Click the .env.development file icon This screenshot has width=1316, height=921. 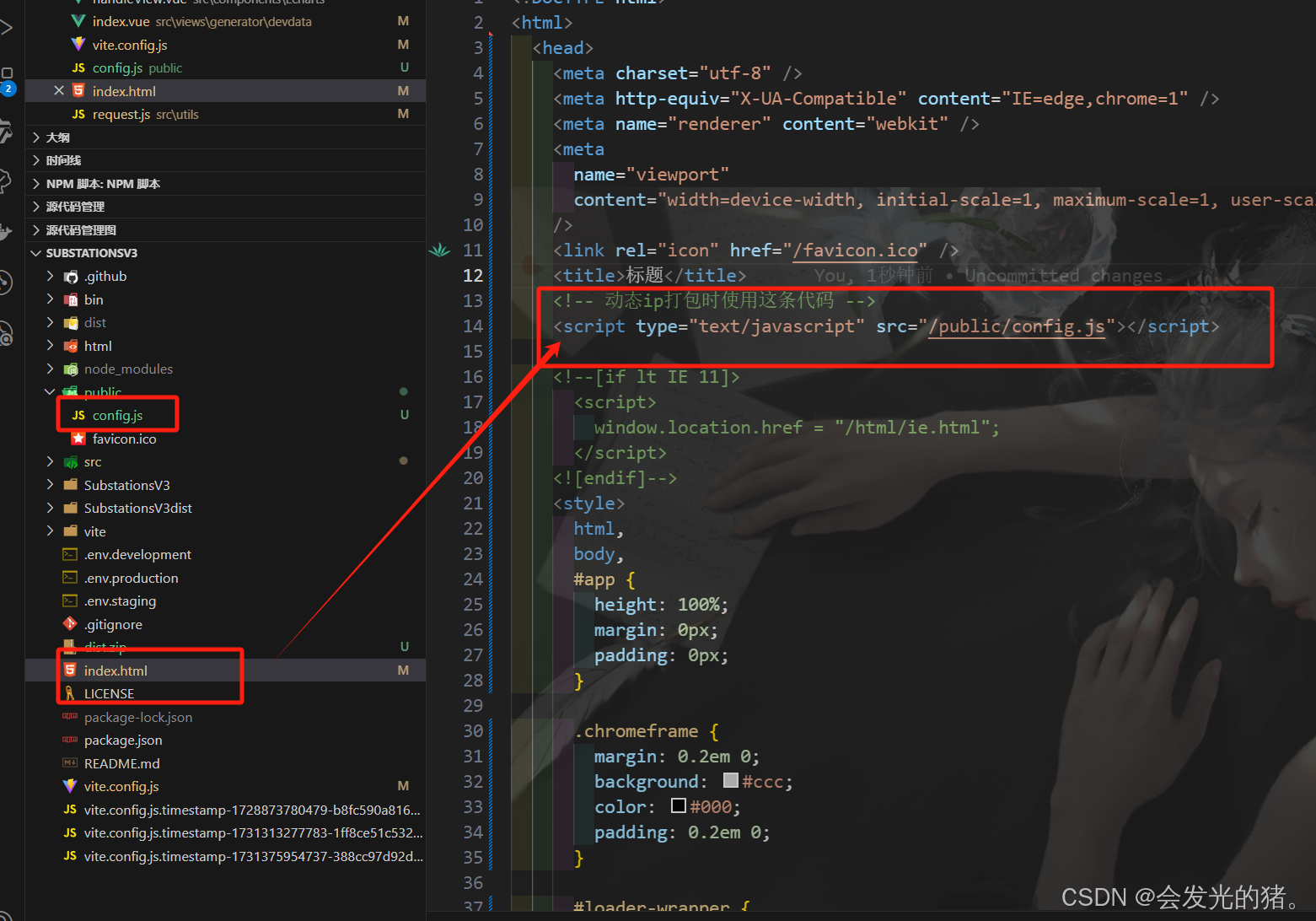point(70,554)
